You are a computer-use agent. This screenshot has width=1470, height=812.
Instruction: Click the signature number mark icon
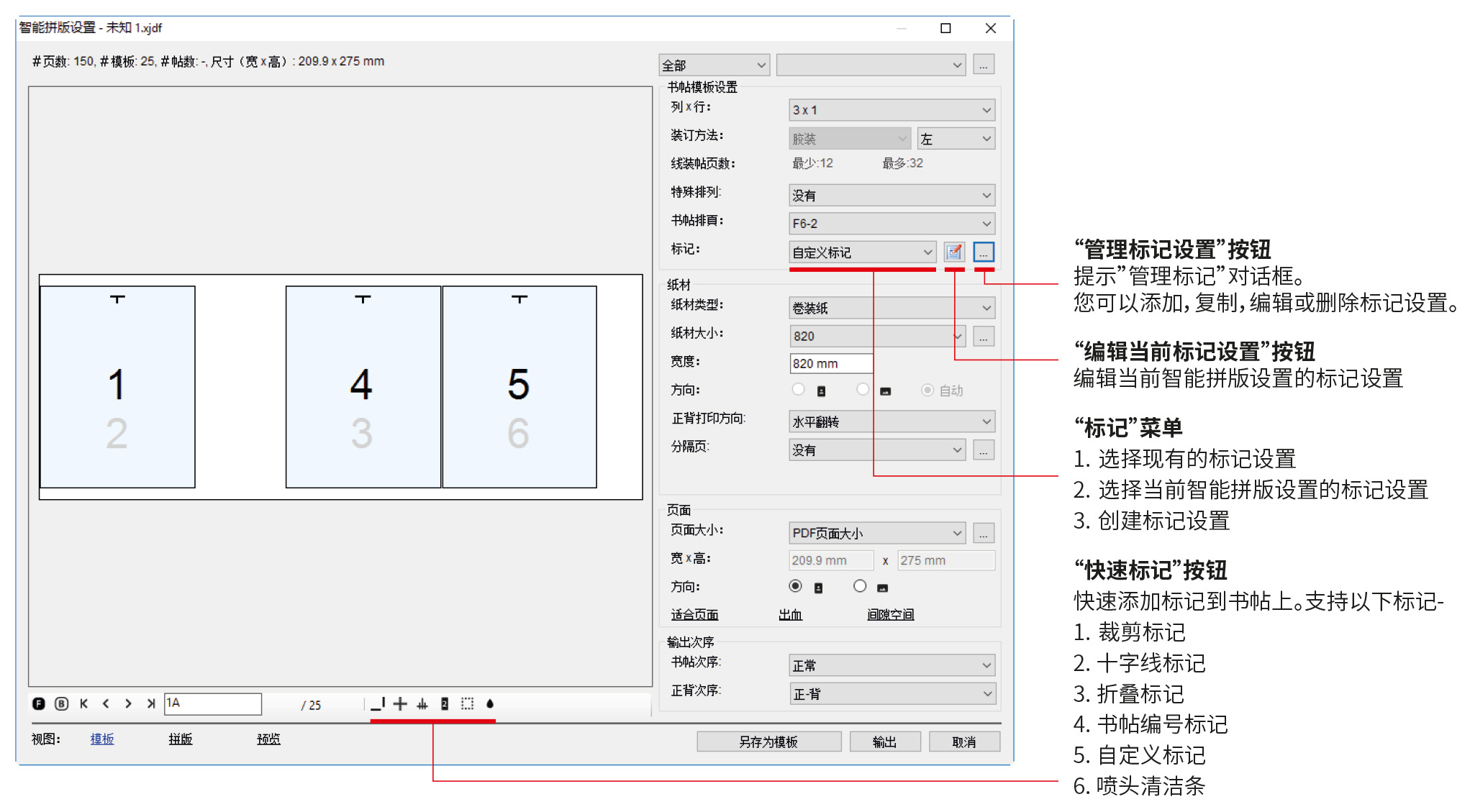point(445,704)
